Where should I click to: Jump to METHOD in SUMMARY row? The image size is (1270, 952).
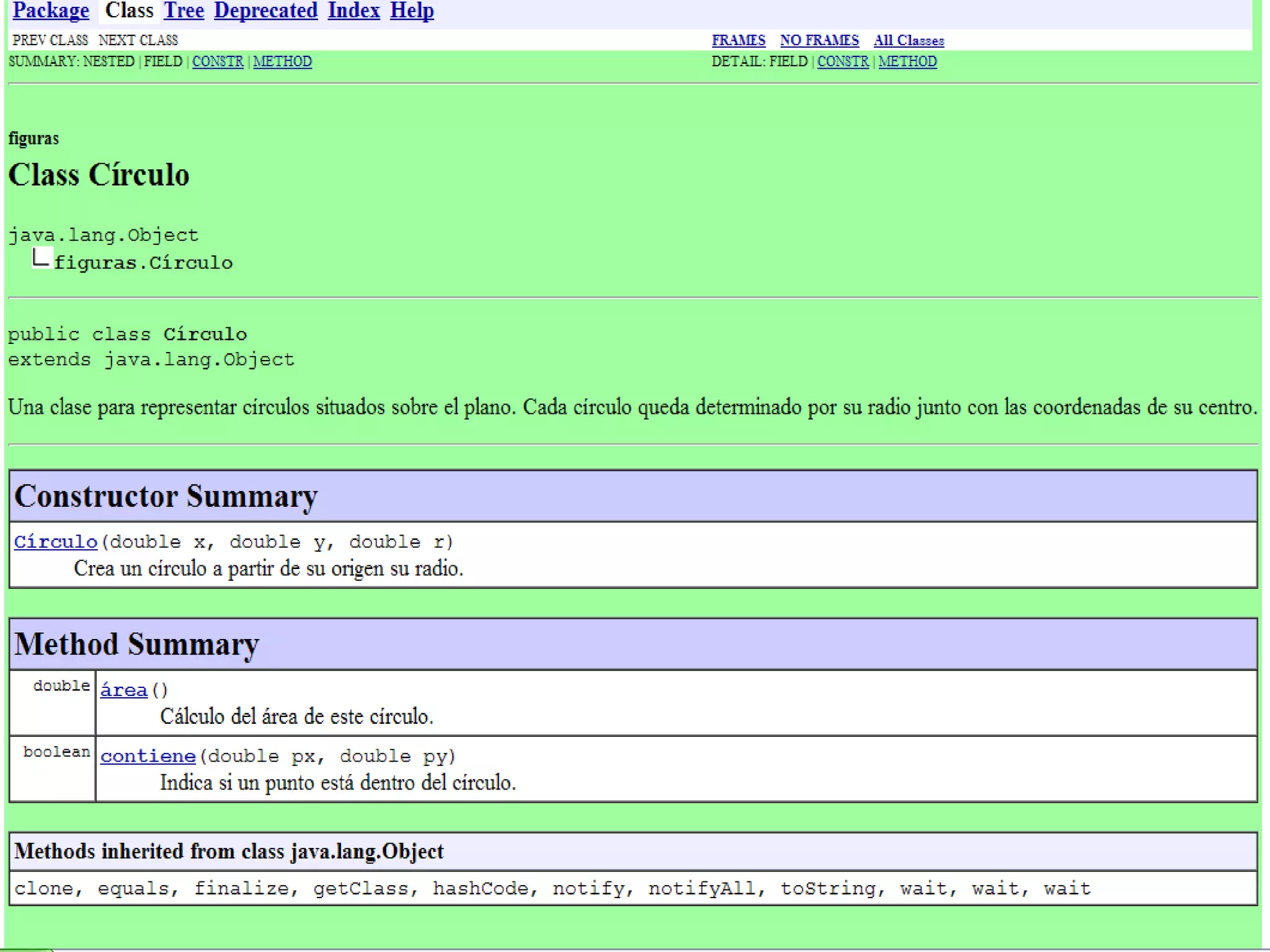point(282,61)
